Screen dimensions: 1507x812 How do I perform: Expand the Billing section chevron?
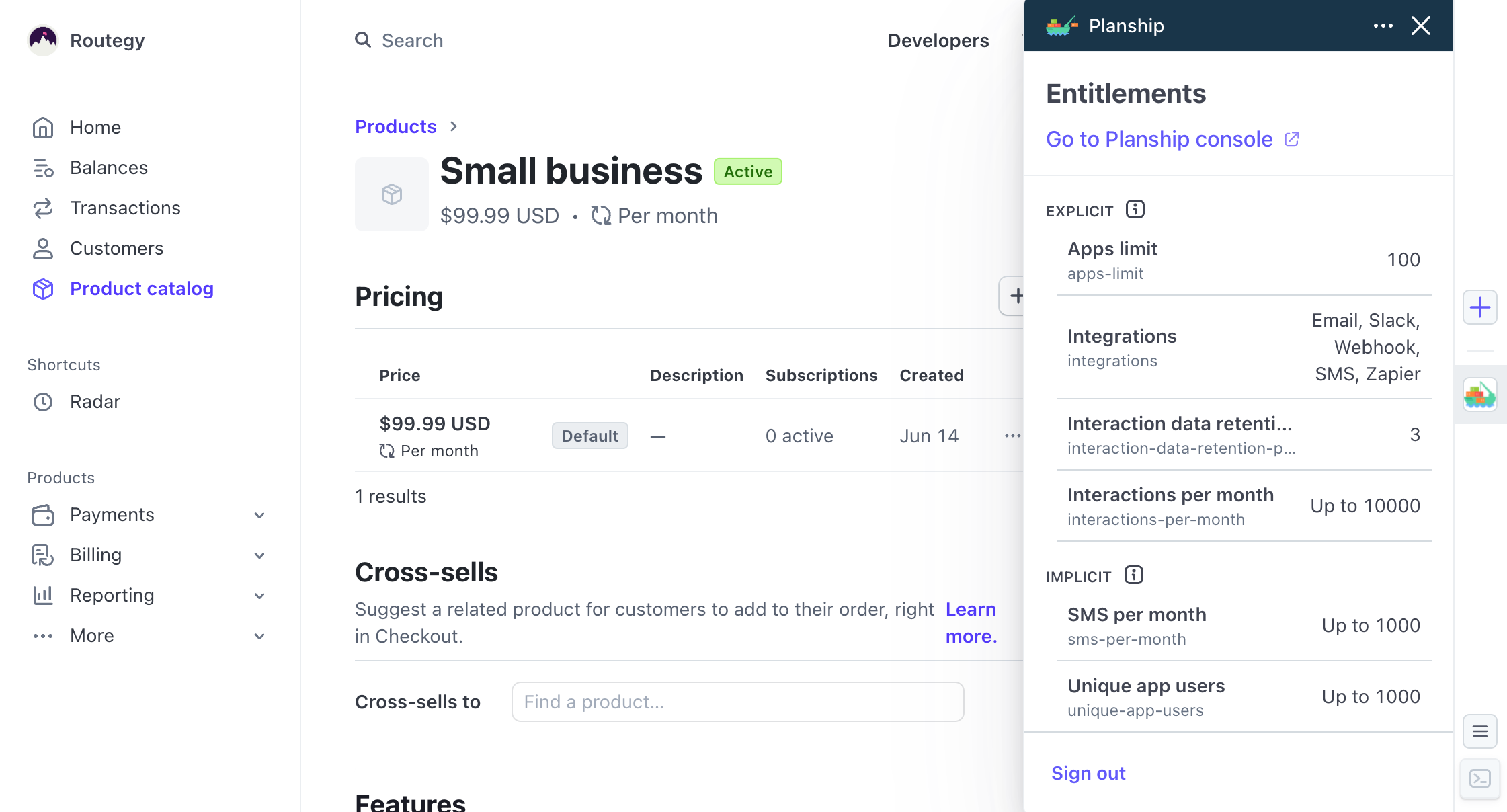259,555
